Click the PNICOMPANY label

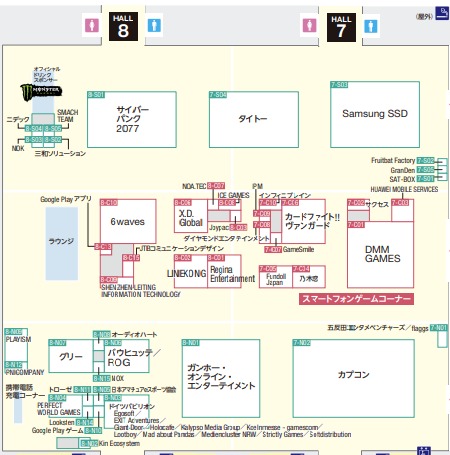[x=25, y=372]
